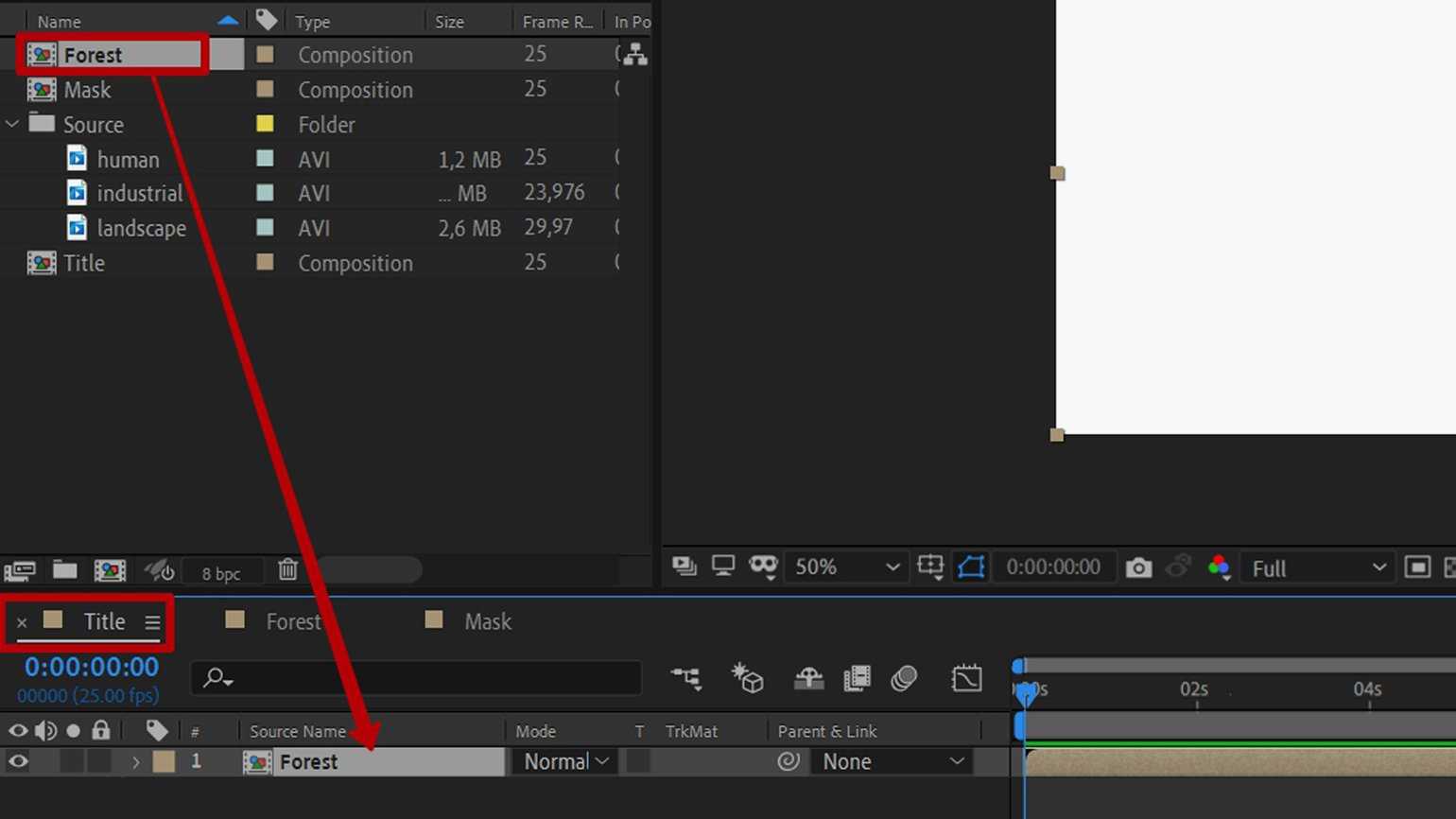Click the snapshot camera icon
Image resolution: width=1456 pixels, height=819 pixels.
pyautogui.click(x=1138, y=567)
